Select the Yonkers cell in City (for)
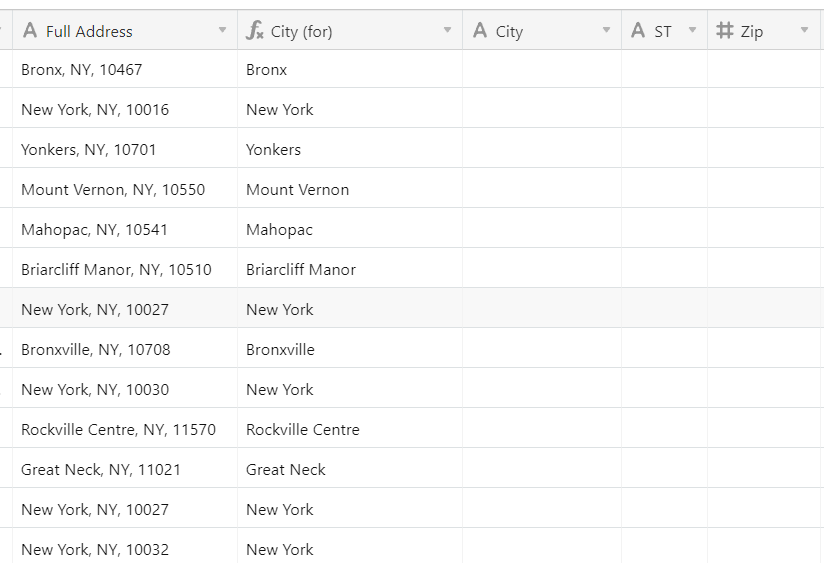824x563 pixels. click(350, 149)
